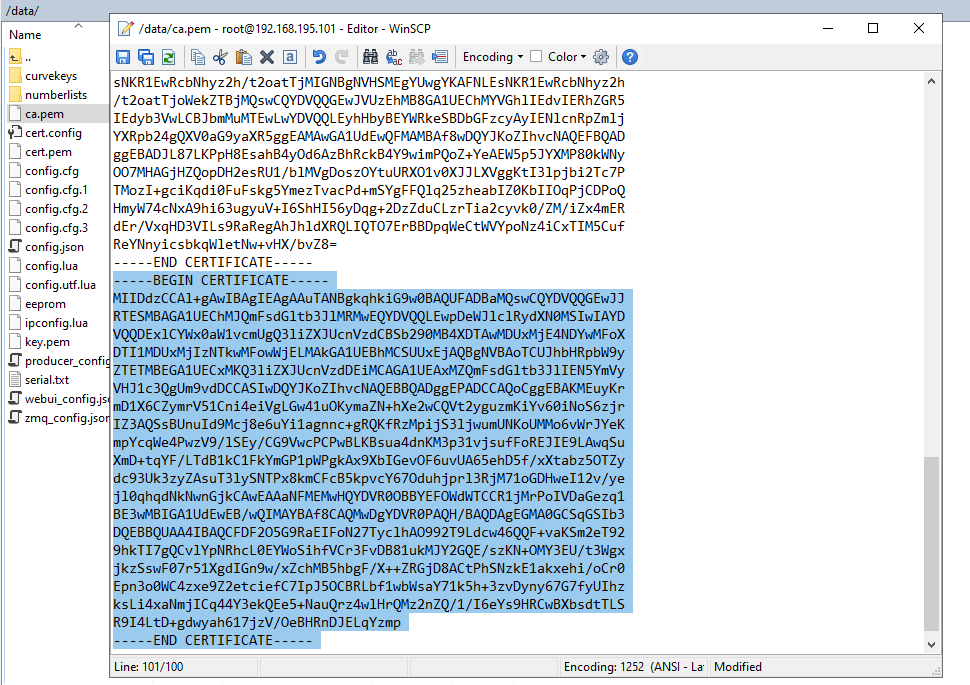Select zmq_config.json file

tap(67, 418)
